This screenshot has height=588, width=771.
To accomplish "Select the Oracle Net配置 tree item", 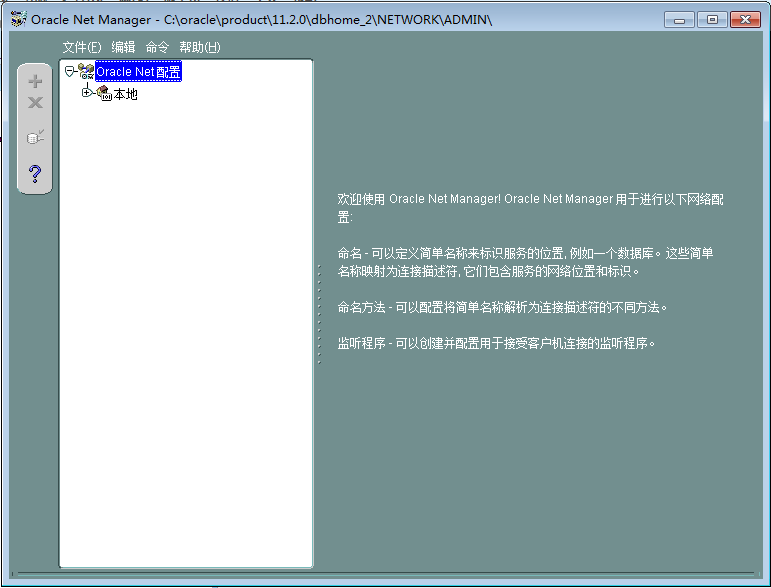I will pos(138,72).
